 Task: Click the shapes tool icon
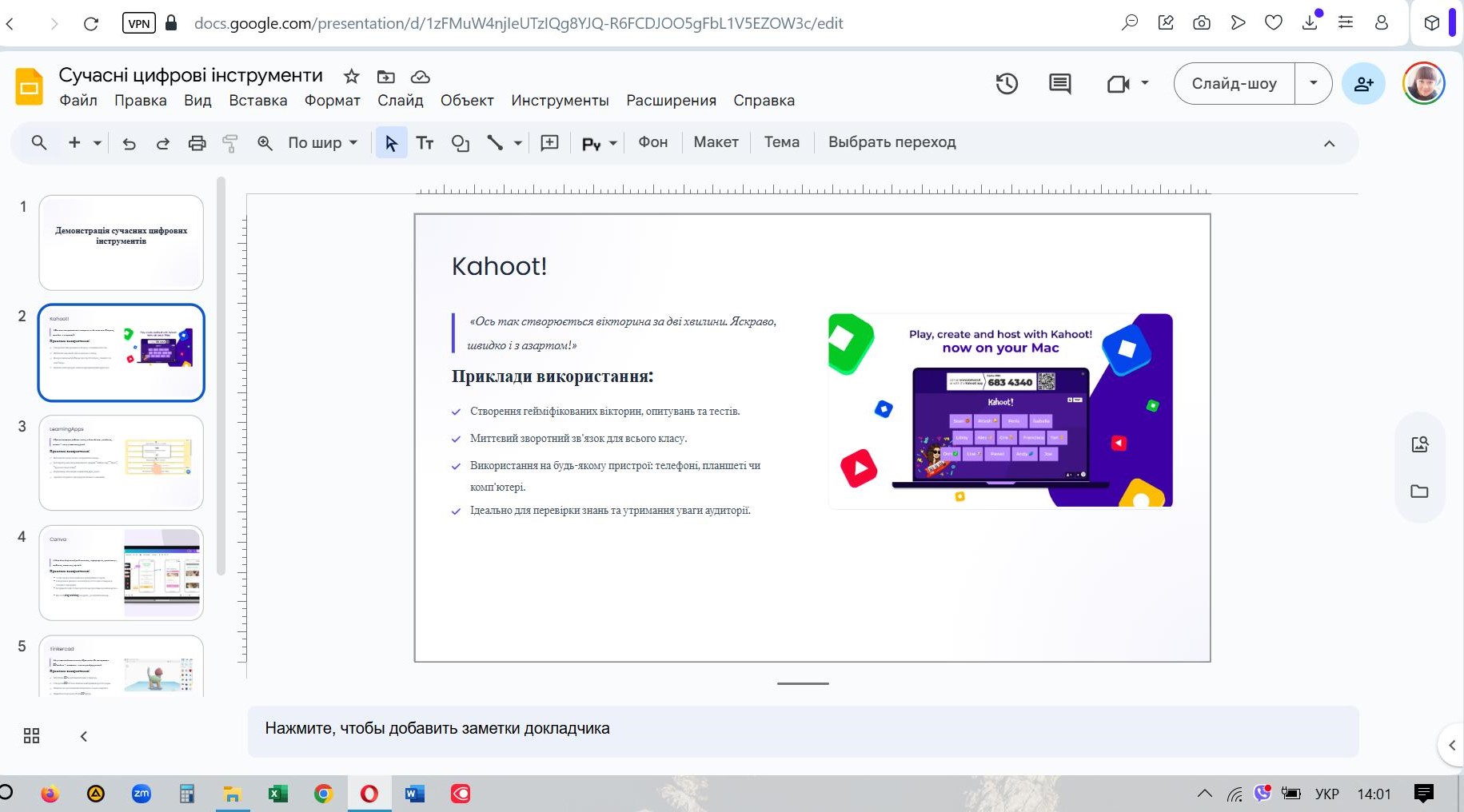click(x=460, y=143)
